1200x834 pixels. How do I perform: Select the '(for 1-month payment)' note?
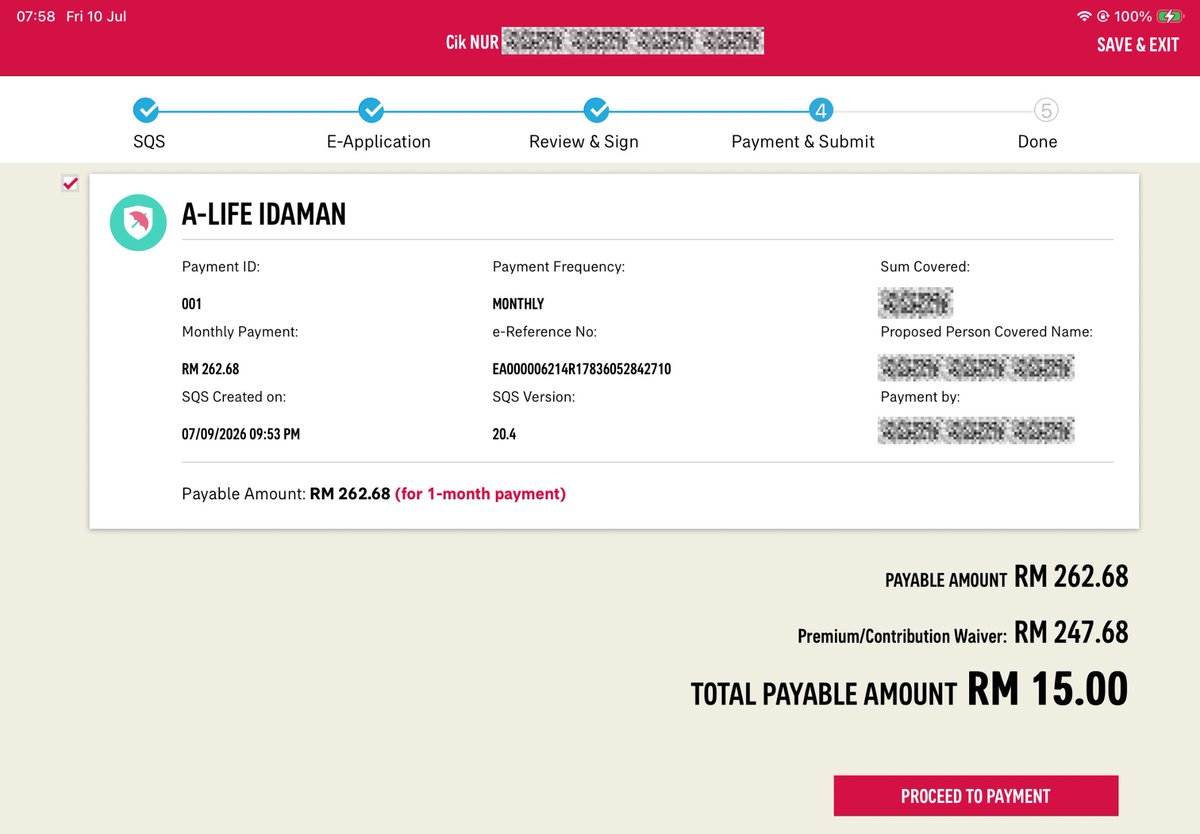click(481, 494)
